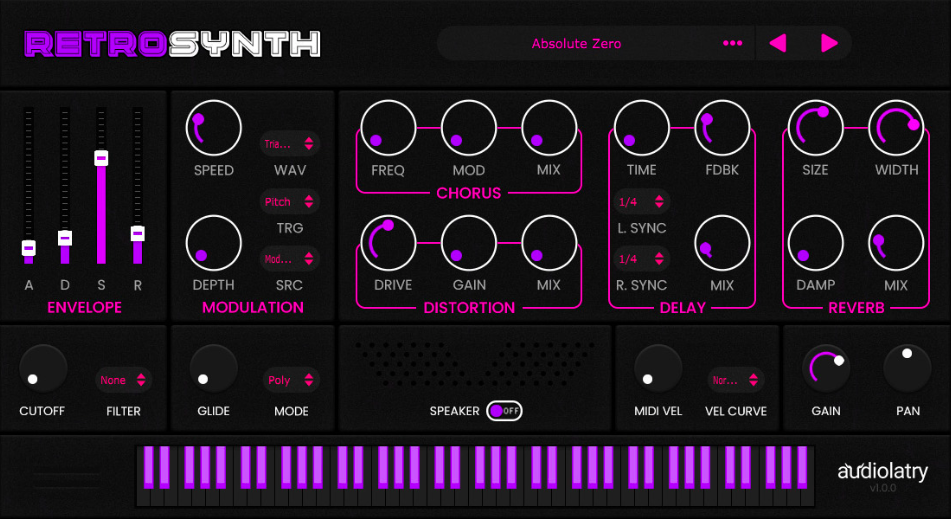Image resolution: width=951 pixels, height=519 pixels.
Task: Click the Delay Time knob
Action: click(642, 129)
